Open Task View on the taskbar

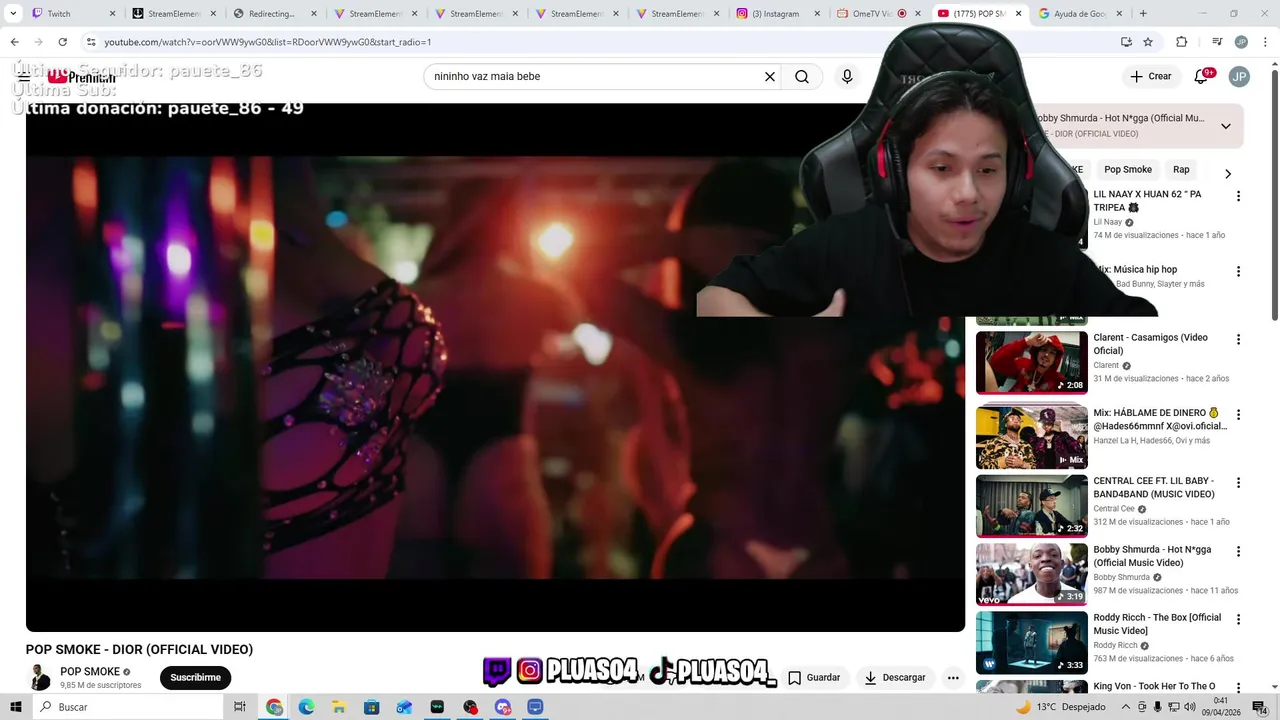point(240,707)
